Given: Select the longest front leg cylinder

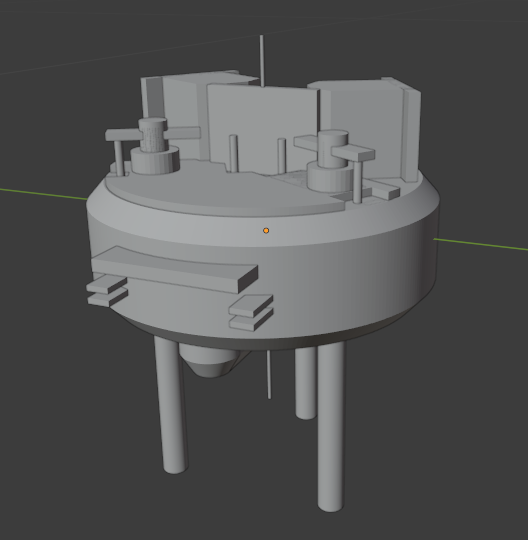Looking at the screenshot, I should click(331, 426).
